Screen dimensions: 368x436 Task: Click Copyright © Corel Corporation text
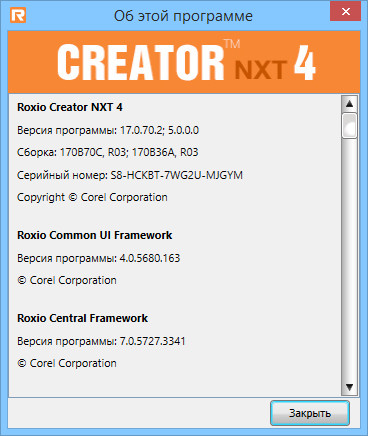[x=92, y=197]
